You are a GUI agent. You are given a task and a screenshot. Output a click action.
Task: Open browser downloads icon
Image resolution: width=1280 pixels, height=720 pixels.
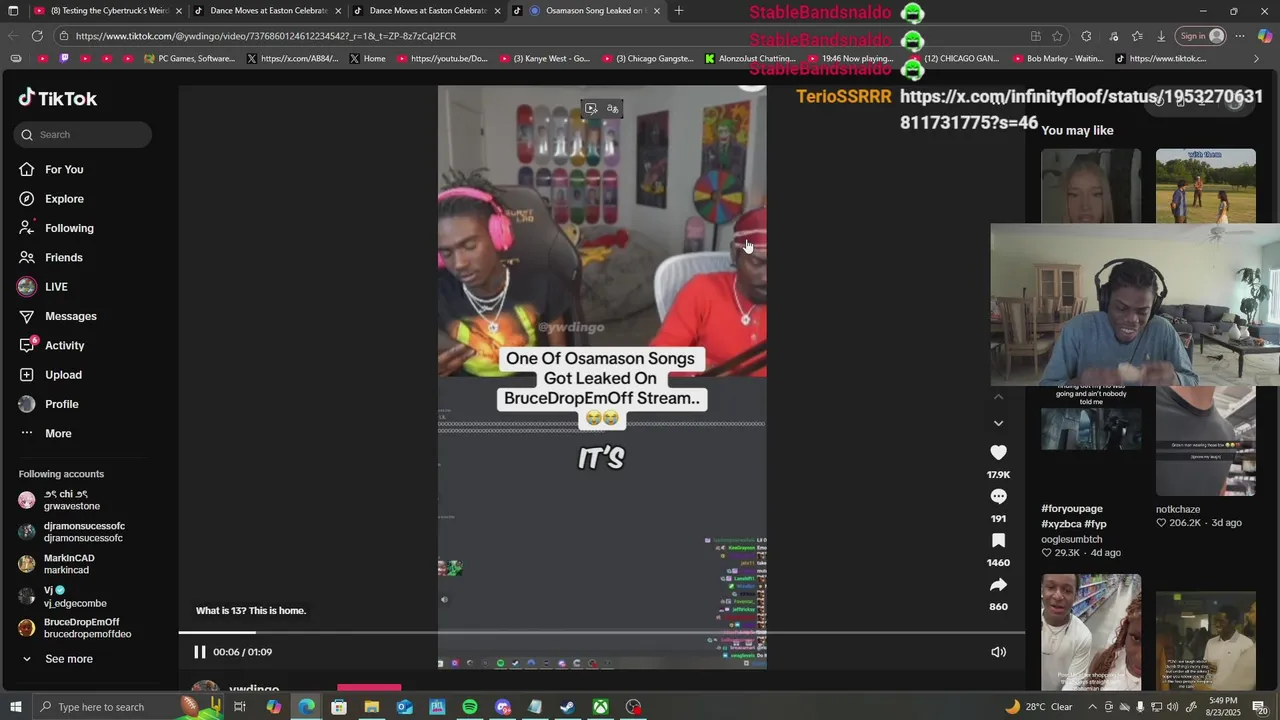(x=1161, y=36)
